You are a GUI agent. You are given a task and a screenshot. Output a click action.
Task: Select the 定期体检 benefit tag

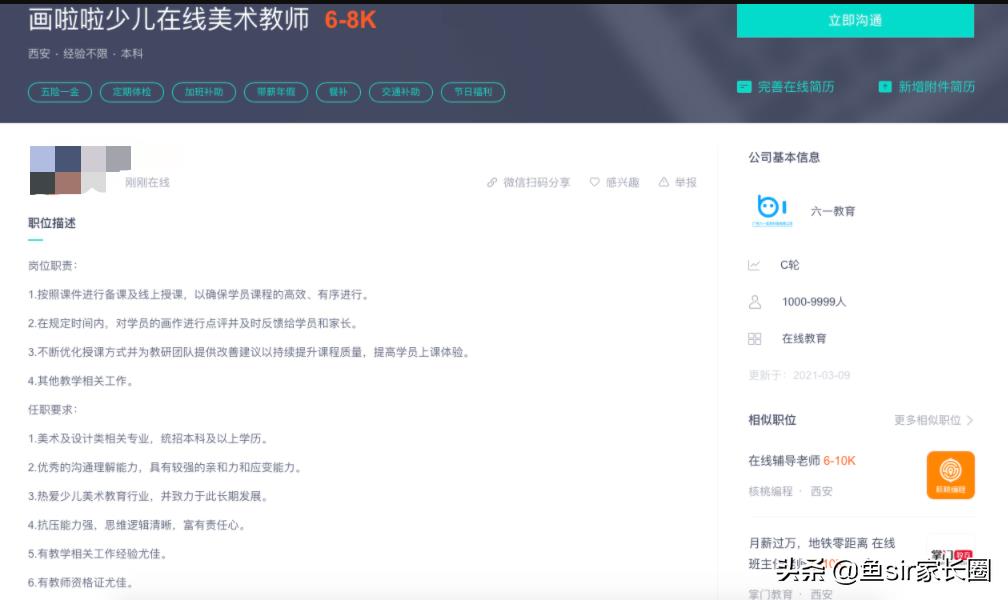(x=132, y=92)
